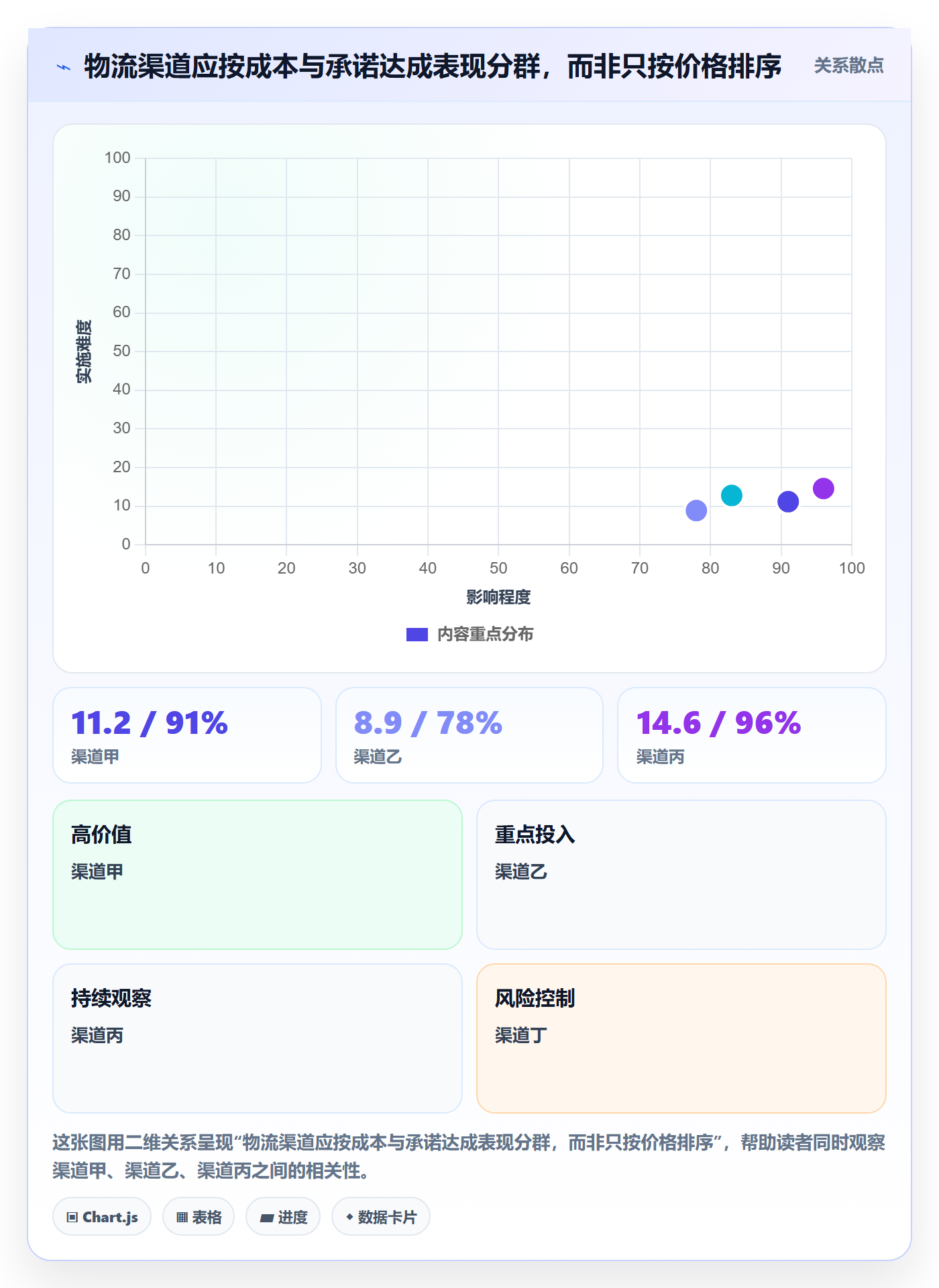Image resolution: width=939 pixels, height=1288 pixels.
Task: Click the blue 内容重点分布 legend swatch
Action: click(x=417, y=635)
